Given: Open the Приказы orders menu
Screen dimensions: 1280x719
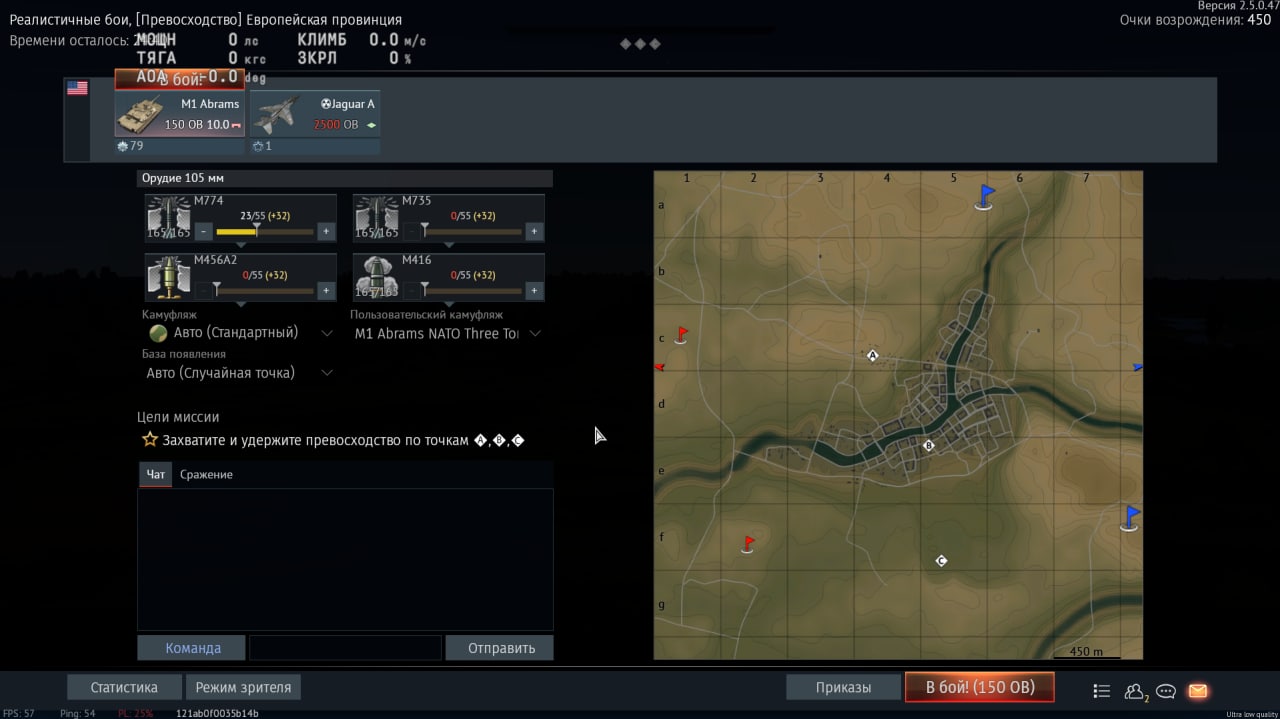Looking at the screenshot, I should pos(843,688).
